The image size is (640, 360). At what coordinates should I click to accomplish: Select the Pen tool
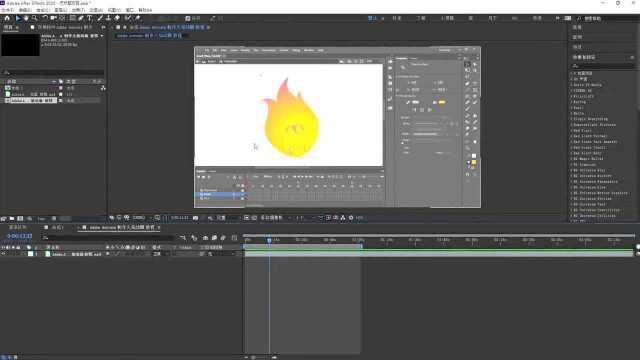point(81,18)
